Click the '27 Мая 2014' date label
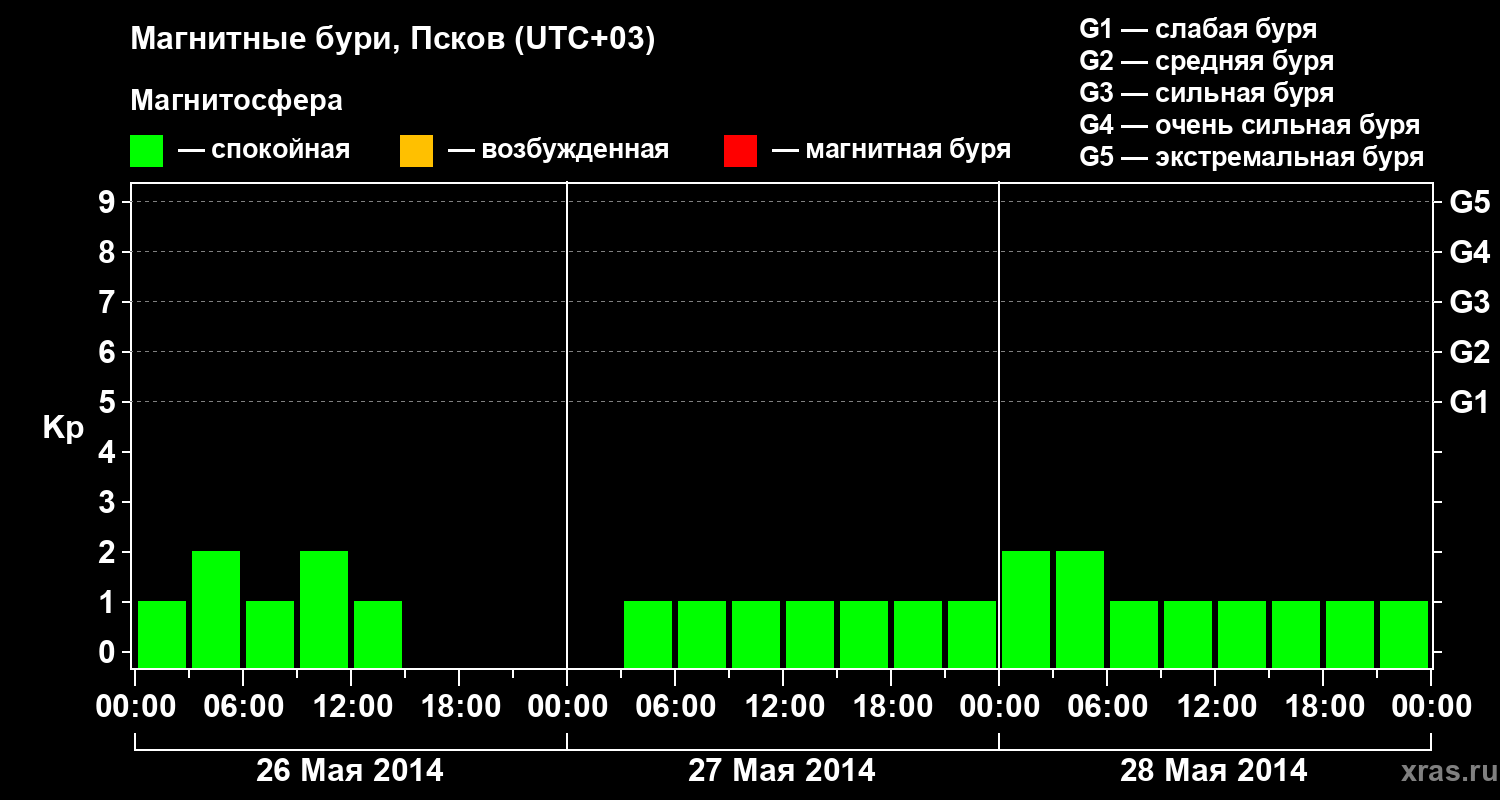 [782, 771]
